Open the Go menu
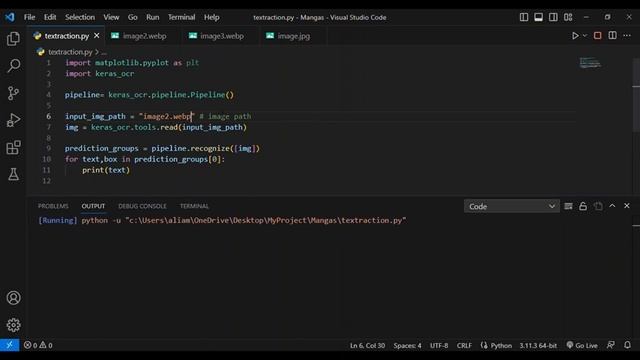This screenshot has width=640, height=360. click(133, 17)
